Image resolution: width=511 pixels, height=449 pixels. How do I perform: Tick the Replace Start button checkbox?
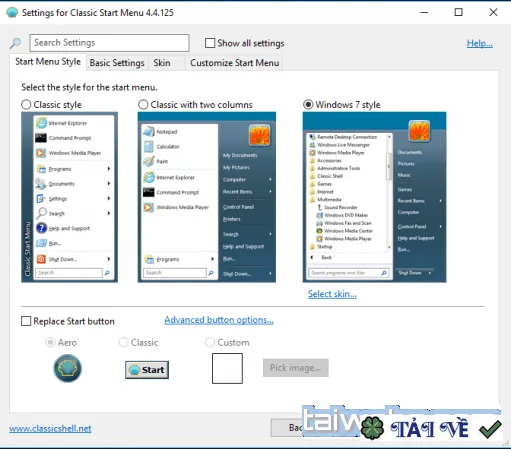26,321
